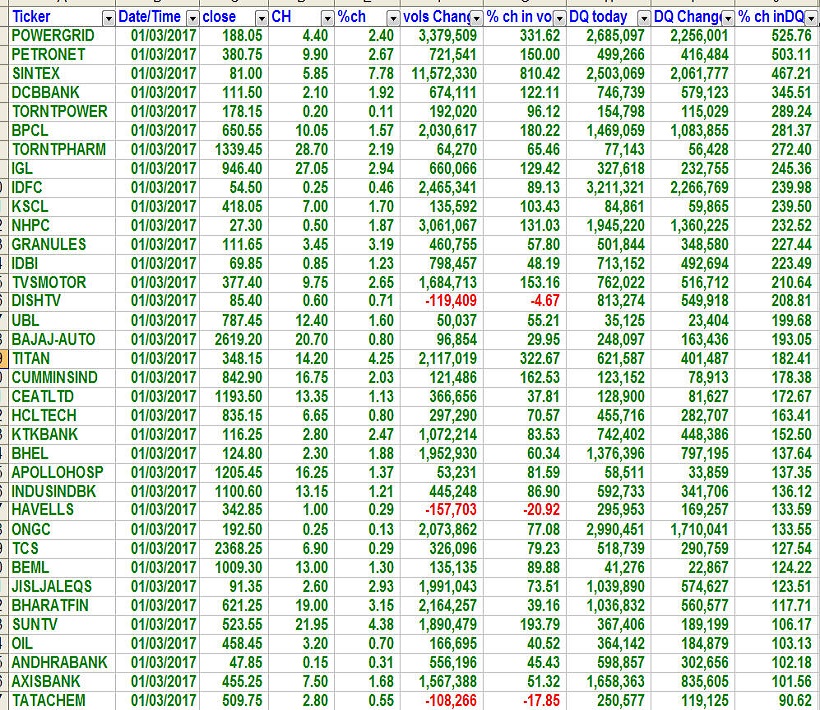Select the INDUSINDBK ticker cell
Viewport: 820px width, 710px height.
(62, 491)
